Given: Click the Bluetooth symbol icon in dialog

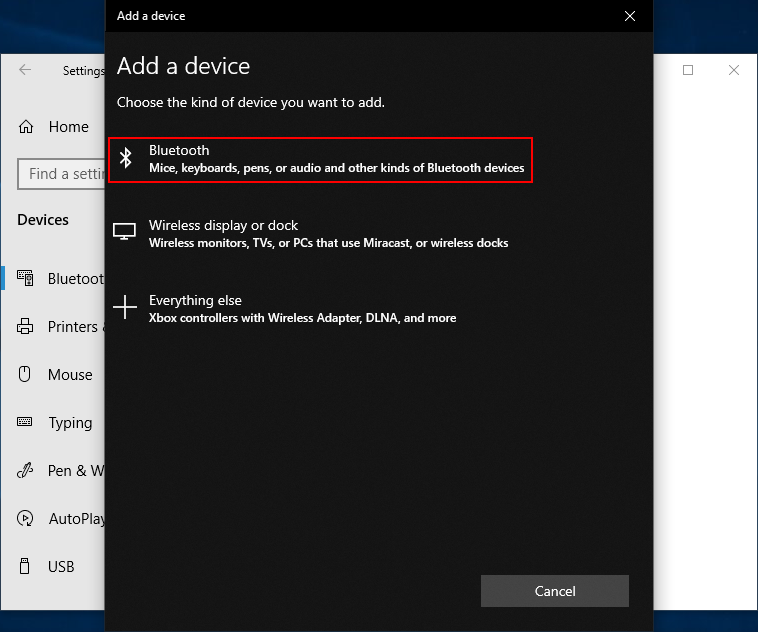Looking at the screenshot, I should click(126, 158).
